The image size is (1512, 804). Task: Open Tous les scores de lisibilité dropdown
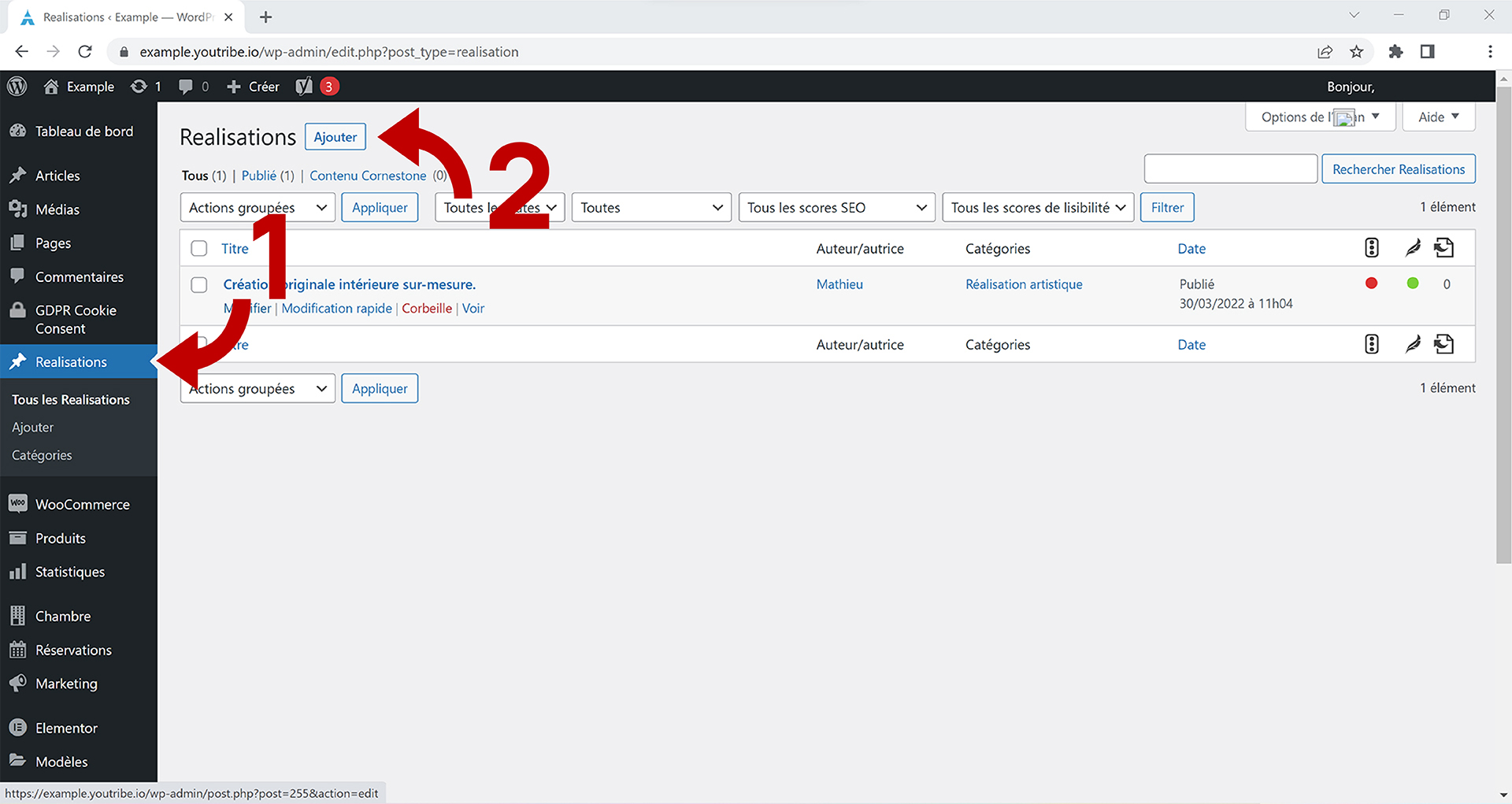(x=1037, y=208)
